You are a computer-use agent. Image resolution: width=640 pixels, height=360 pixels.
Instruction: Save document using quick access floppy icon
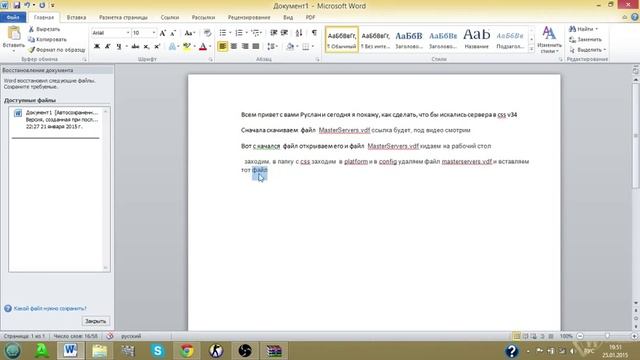(17, 5)
